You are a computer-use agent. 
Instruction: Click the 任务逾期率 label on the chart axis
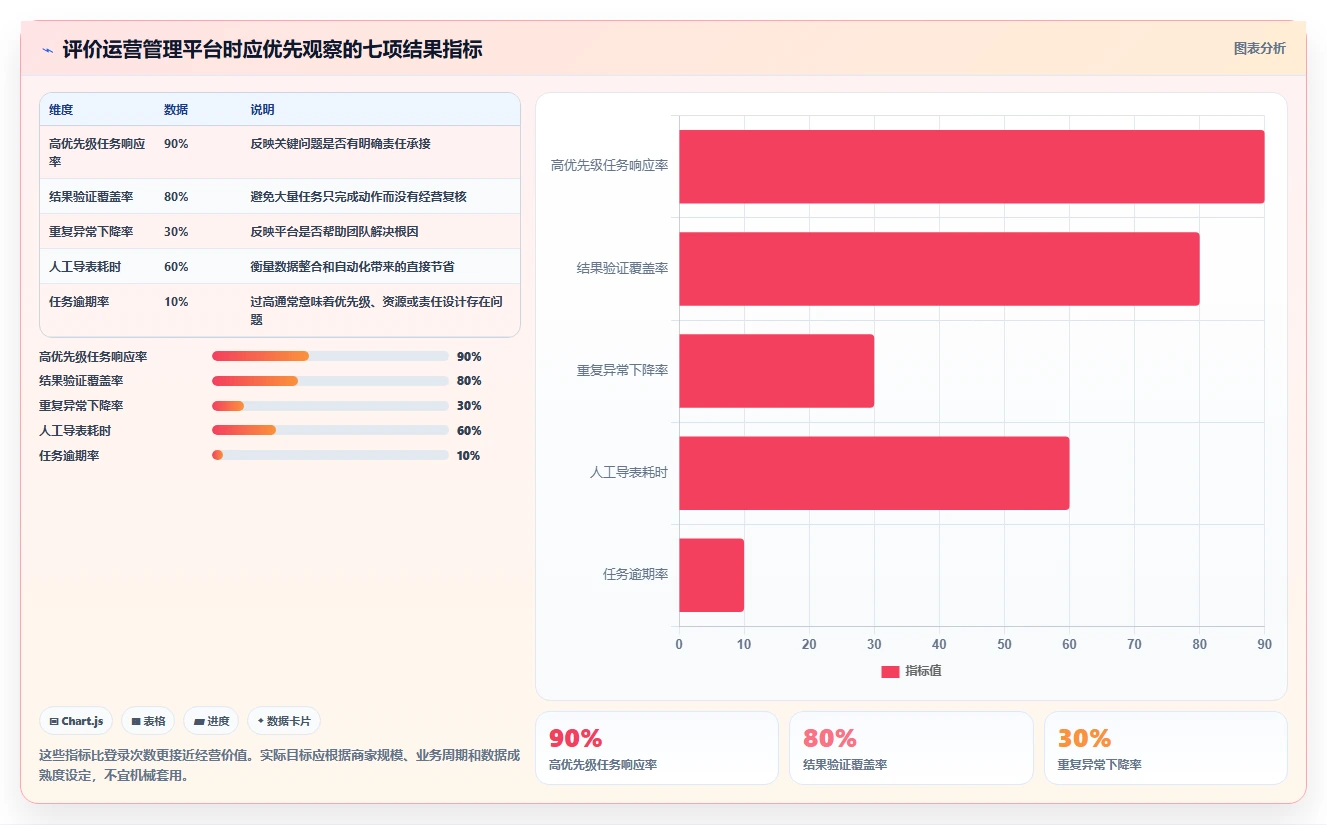635,575
